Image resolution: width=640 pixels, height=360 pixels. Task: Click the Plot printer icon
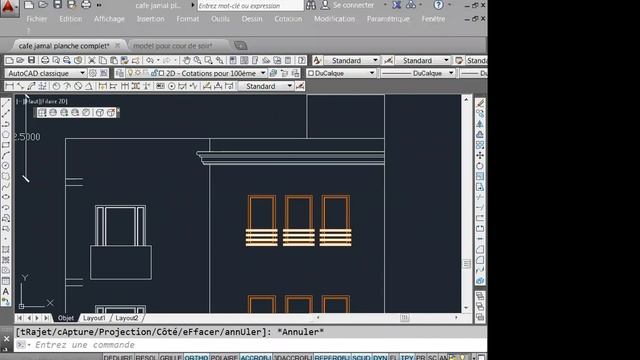[45, 60]
